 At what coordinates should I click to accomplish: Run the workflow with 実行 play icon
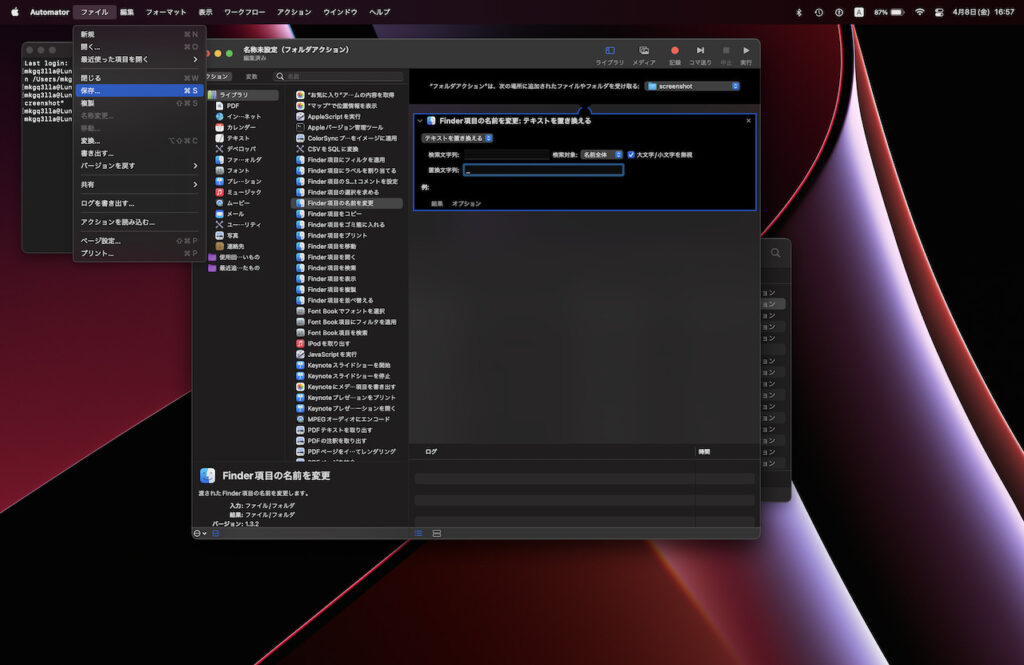[x=746, y=50]
